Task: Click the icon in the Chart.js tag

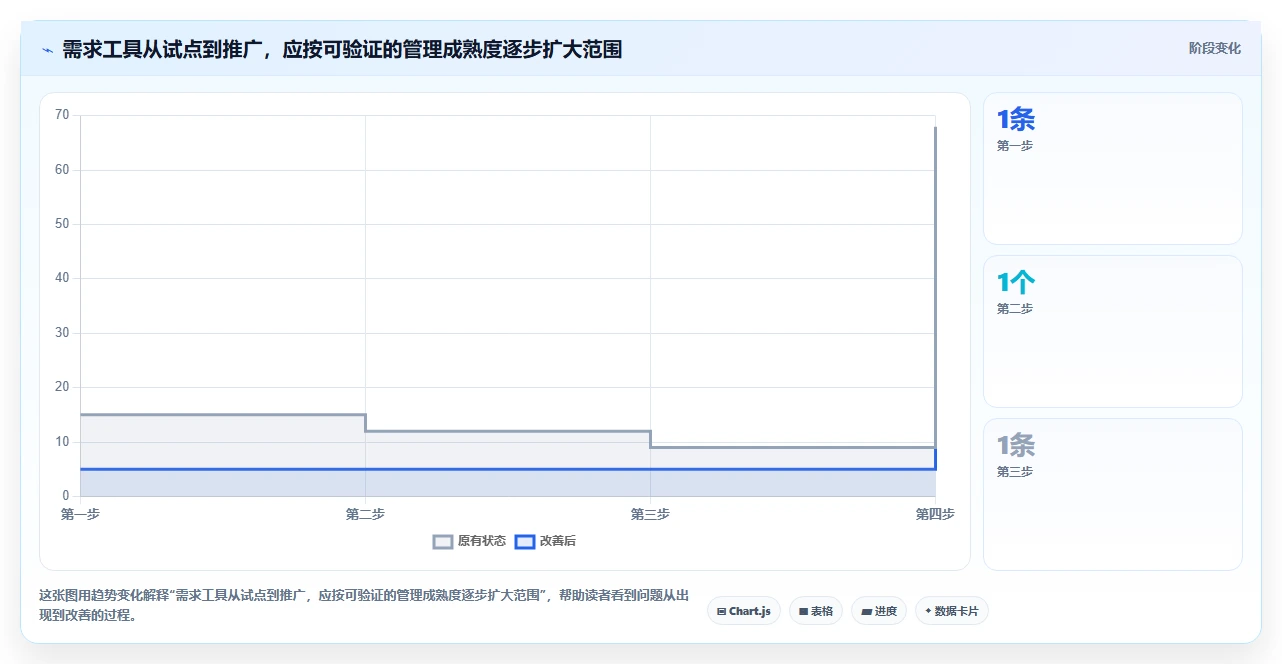Action: pyautogui.click(x=722, y=611)
